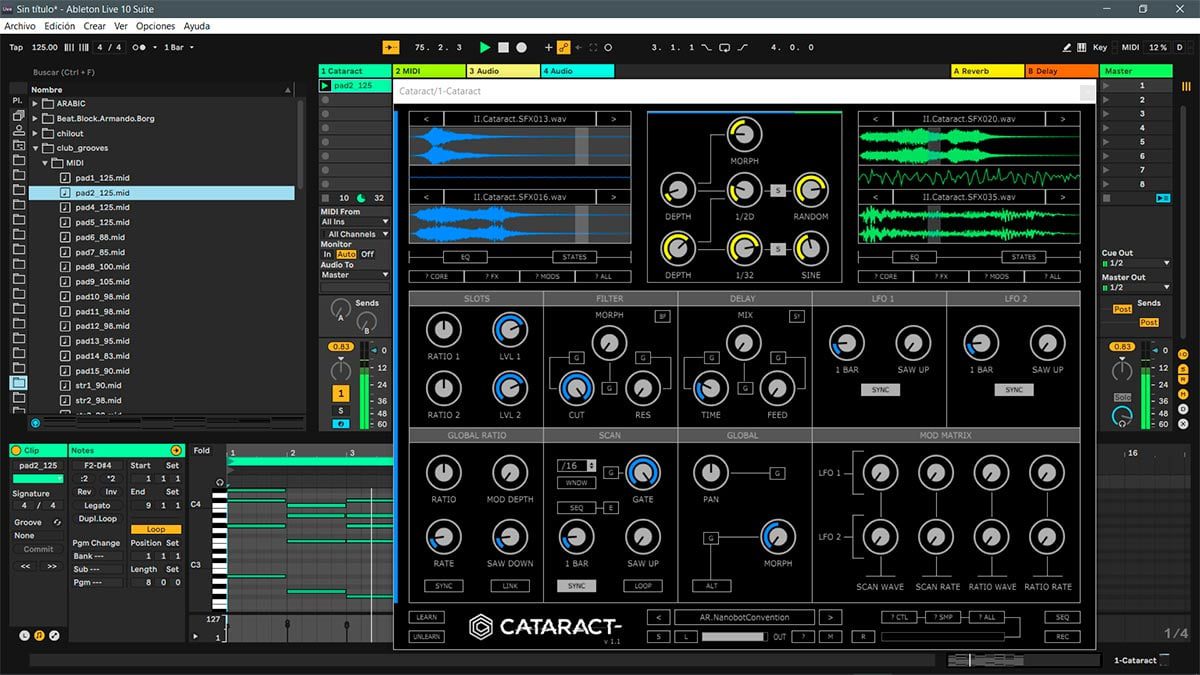Click the left EQ button in Cataract
The image size is (1200, 675).
tap(465, 257)
